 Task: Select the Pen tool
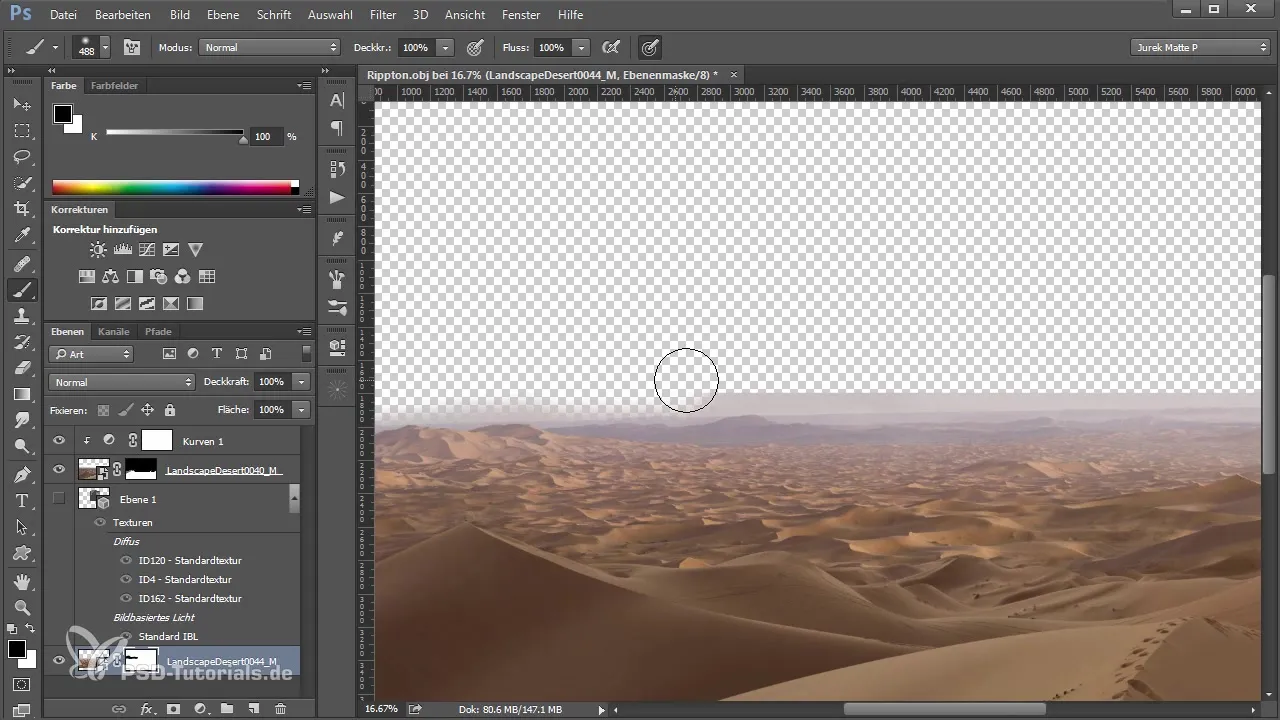pyautogui.click(x=22, y=474)
